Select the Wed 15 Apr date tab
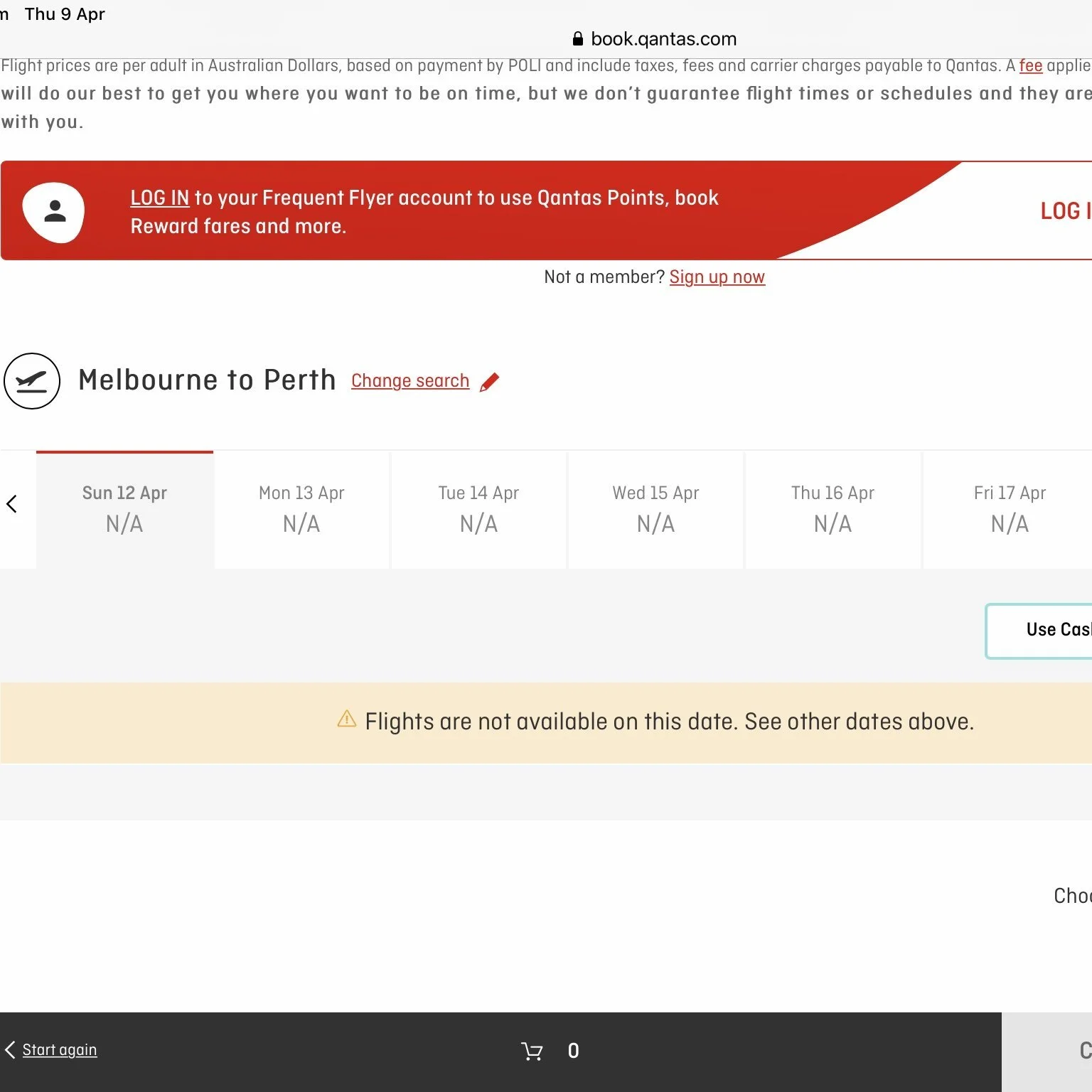Screen dimensions: 1092x1092 pyautogui.click(x=655, y=510)
